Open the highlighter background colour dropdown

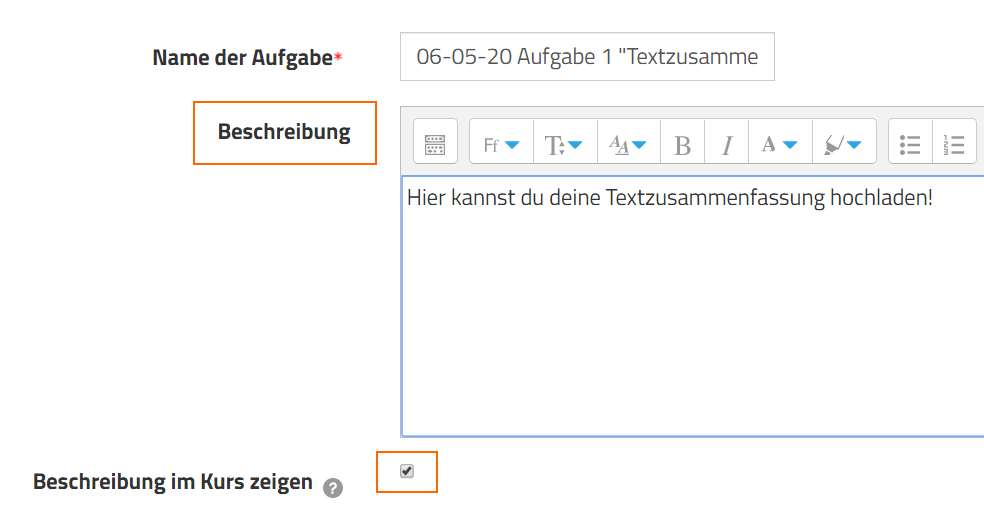[x=843, y=145]
